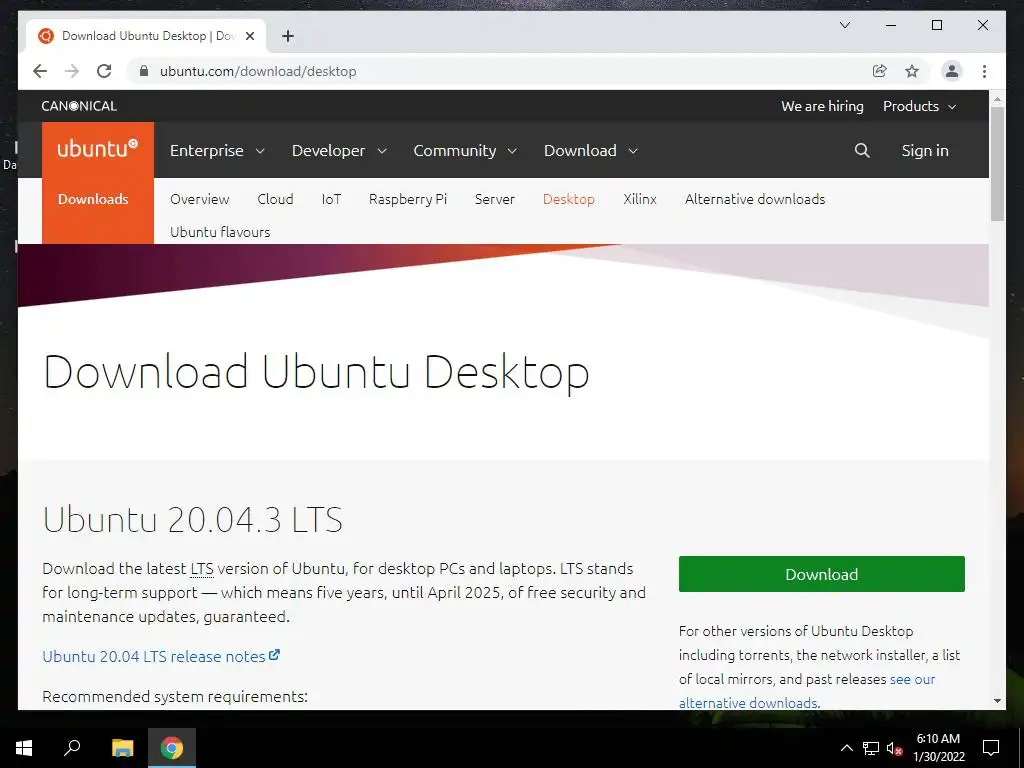Image resolution: width=1024 pixels, height=768 pixels.
Task: Click the Ubuntu 20.04.3 LTS heading
Action: pos(193,520)
